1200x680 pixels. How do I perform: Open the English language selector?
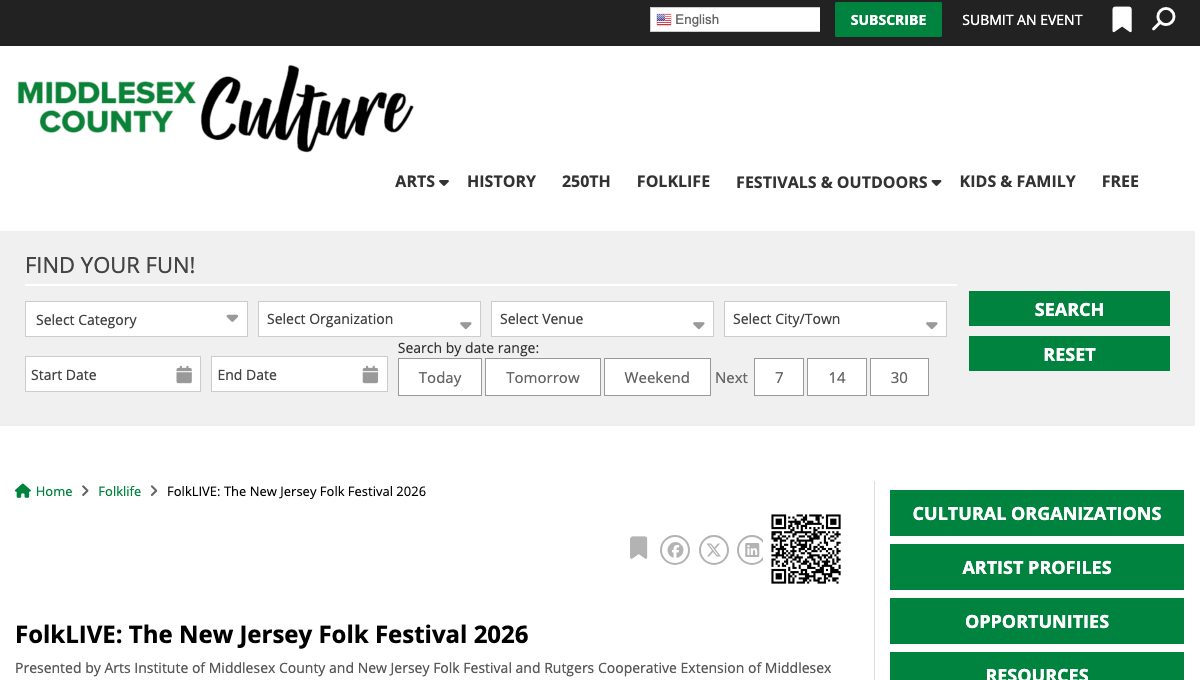[x=735, y=20]
